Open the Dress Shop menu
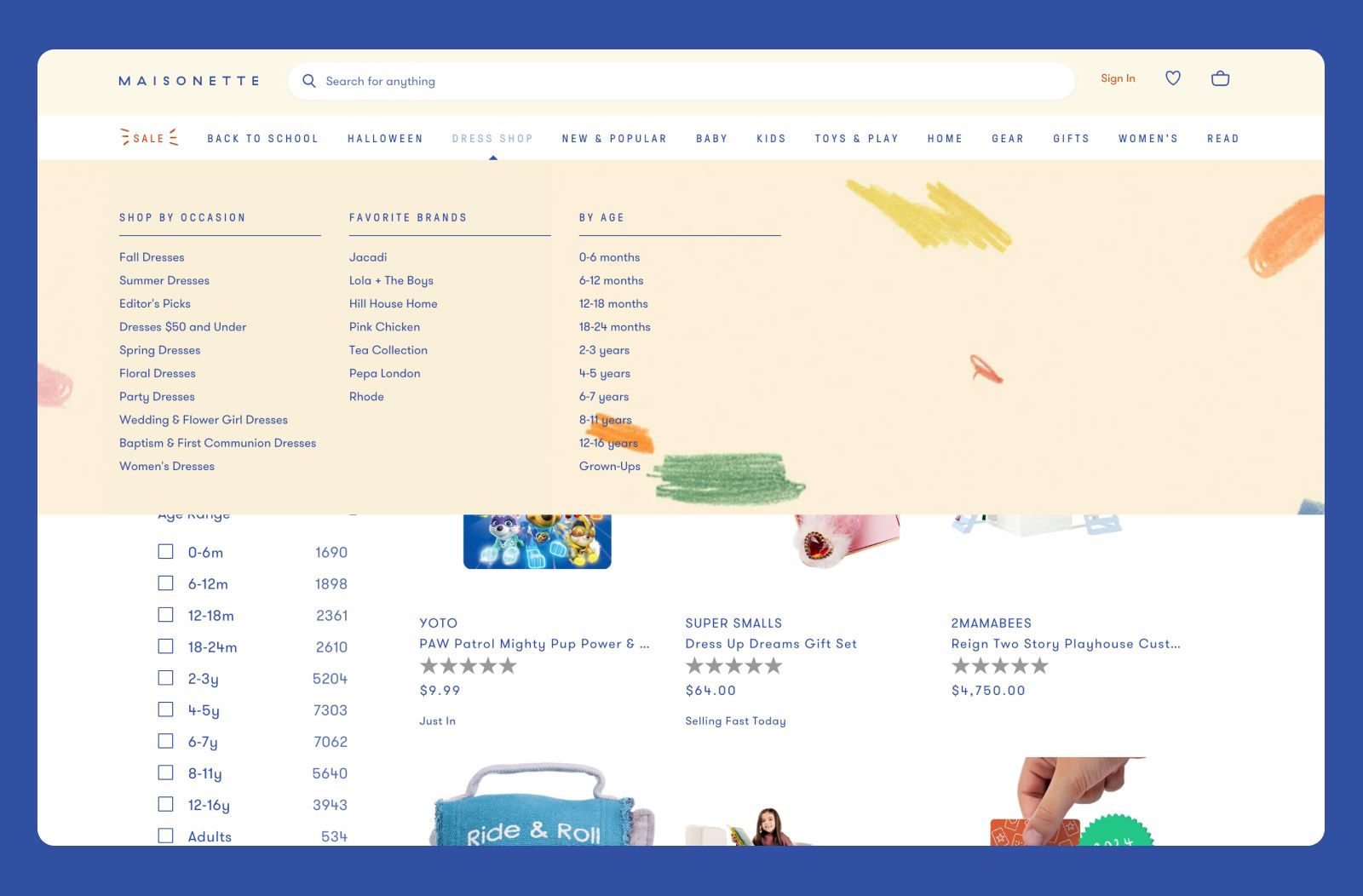The height and width of the screenshot is (896, 1363). (x=492, y=138)
